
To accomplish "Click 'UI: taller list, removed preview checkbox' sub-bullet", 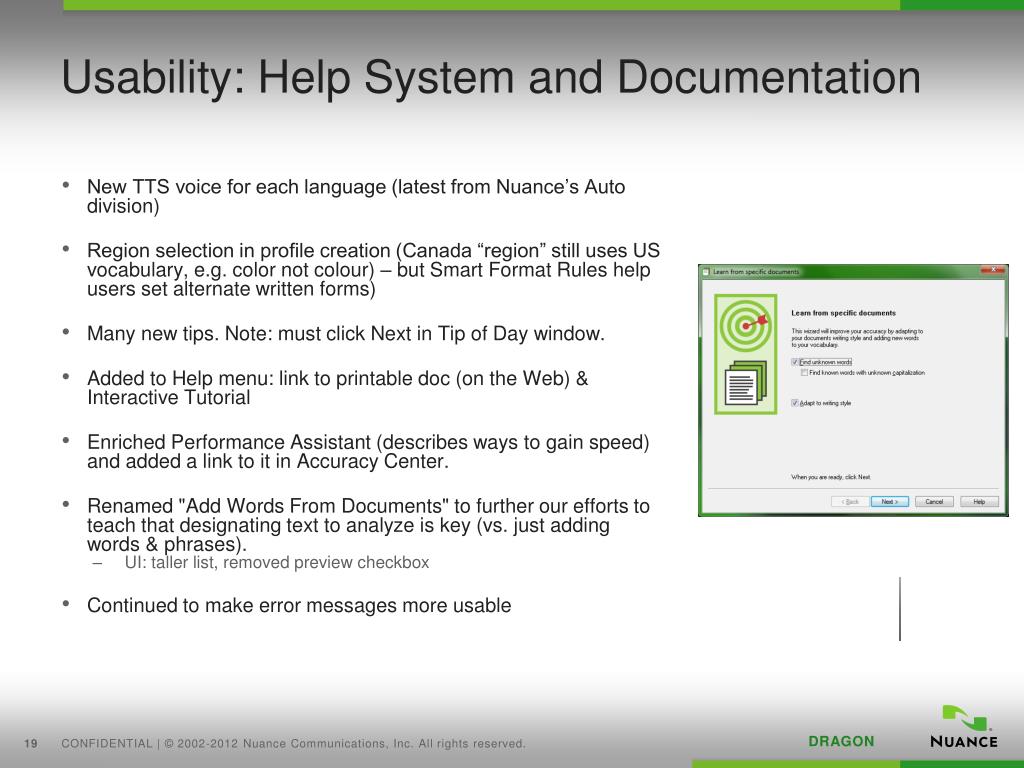I will pos(277,563).
